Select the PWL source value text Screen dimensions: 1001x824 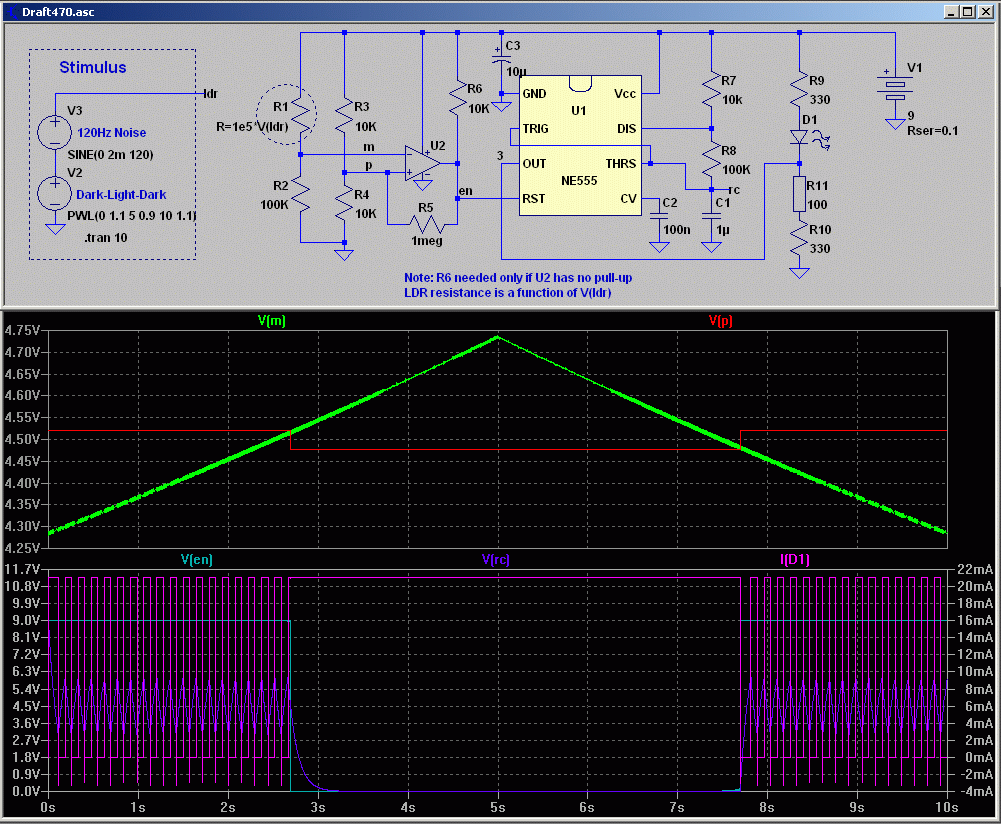(132, 216)
